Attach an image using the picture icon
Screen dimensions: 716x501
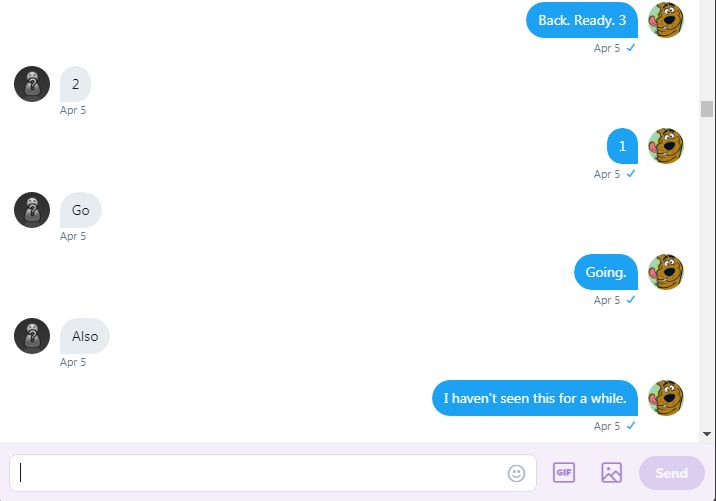click(611, 472)
